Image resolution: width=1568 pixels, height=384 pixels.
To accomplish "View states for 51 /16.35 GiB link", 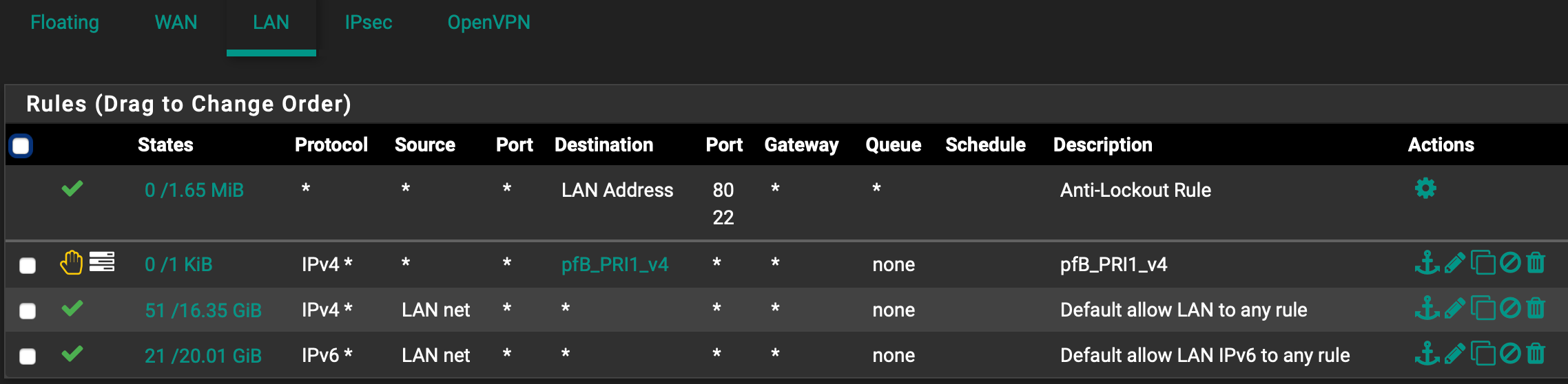I will click(203, 310).
